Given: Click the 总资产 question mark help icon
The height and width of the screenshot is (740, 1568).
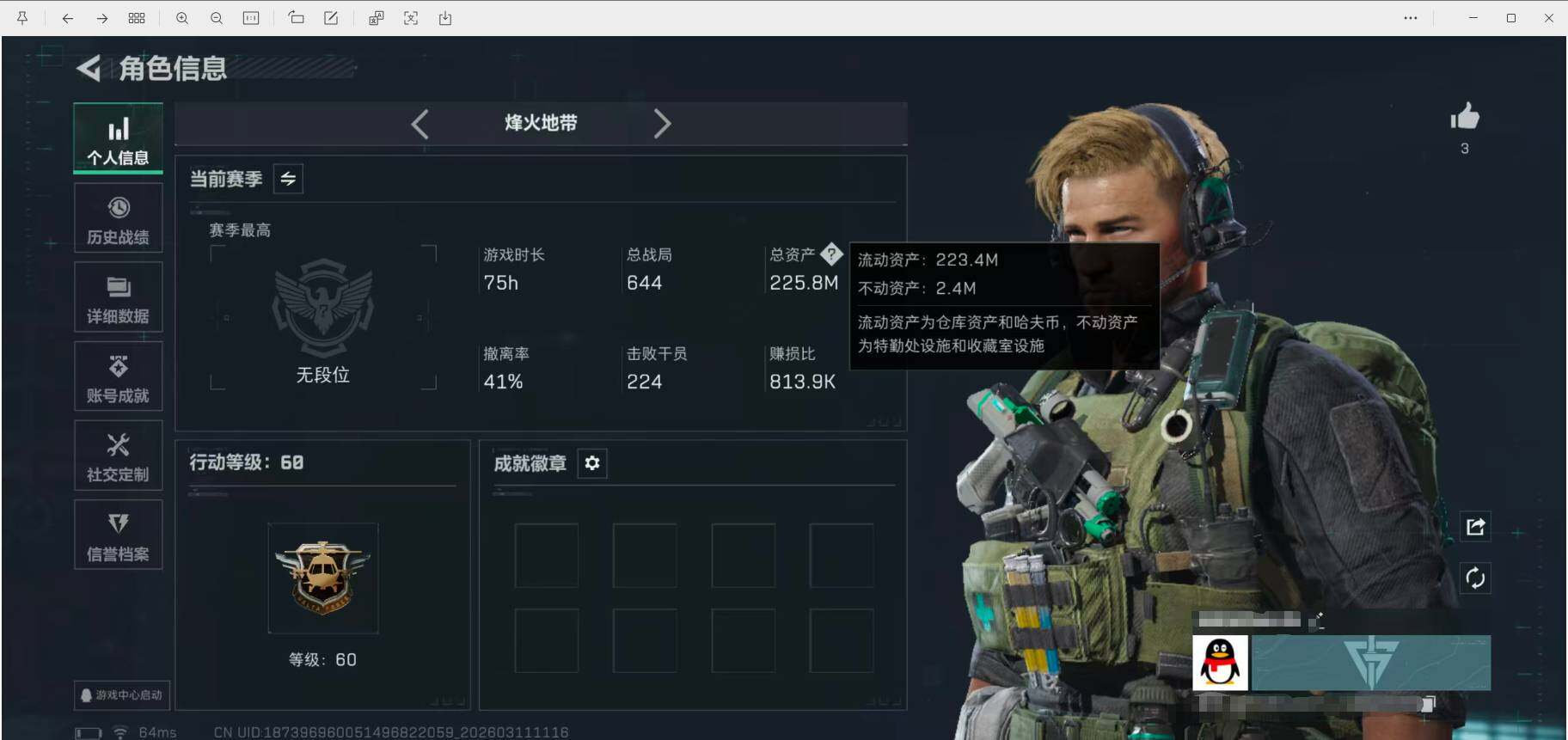Looking at the screenshot, I should click(831, 254).
